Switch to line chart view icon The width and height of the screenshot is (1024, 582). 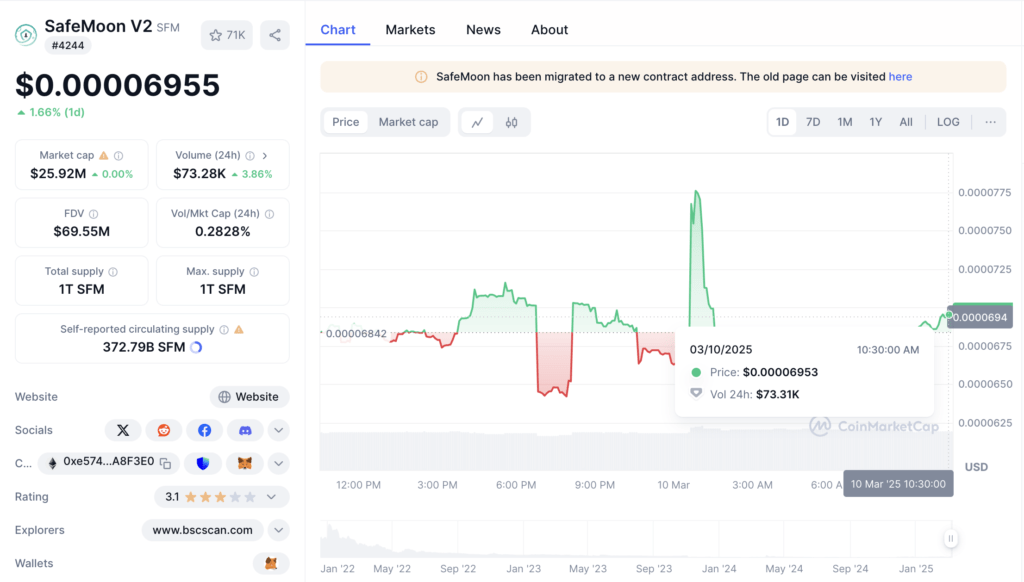coord(477,122)
